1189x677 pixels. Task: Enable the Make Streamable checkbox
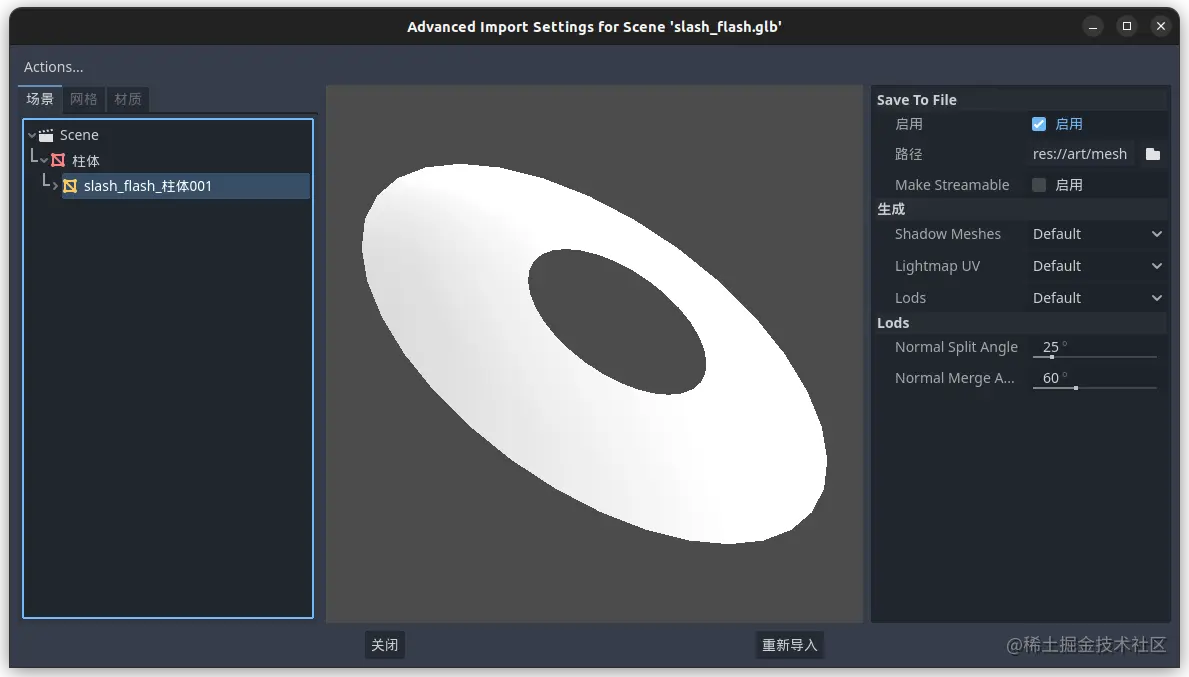pos(1039,185)
